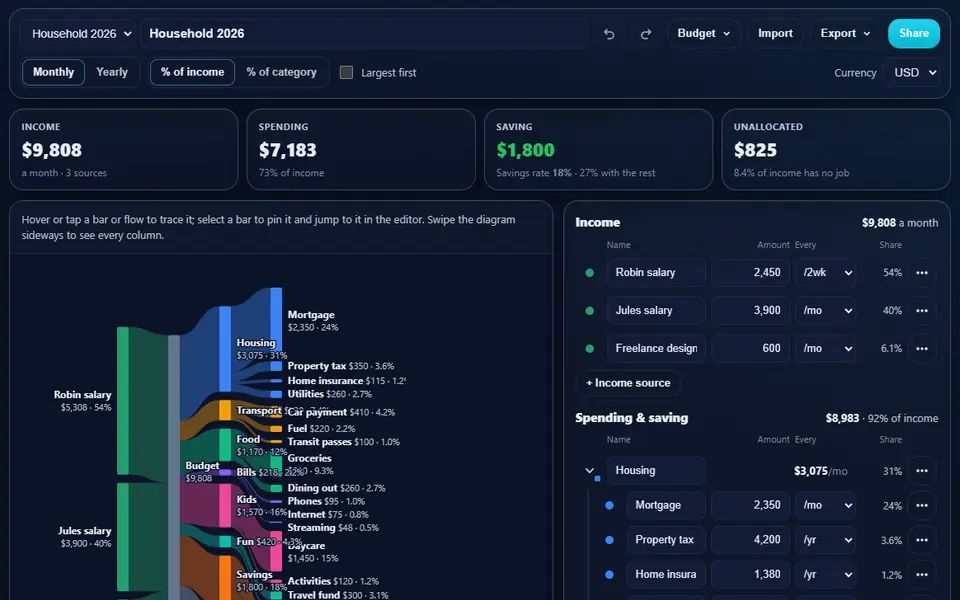Viewport: 960px width, 600px height.
Task: Switch to Monthly view
Action: click(53, 72)
